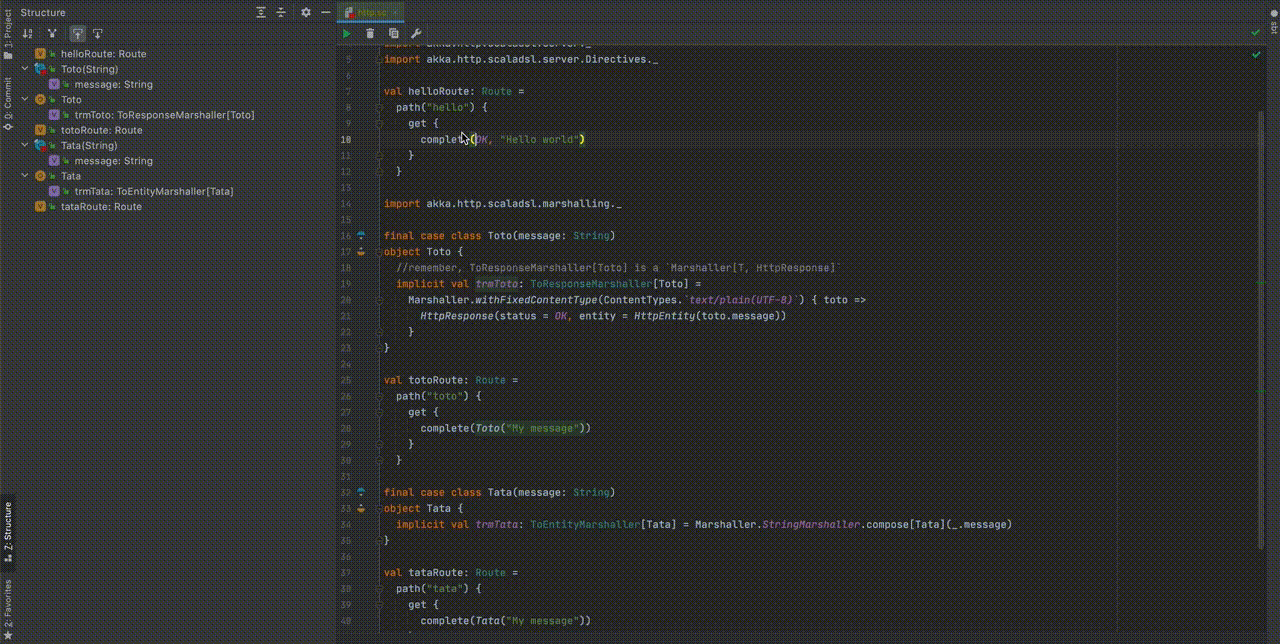This screenshot has width=1280, height=644.
Task: Open Structure view settings gear
Action: (x=305, y=12)
